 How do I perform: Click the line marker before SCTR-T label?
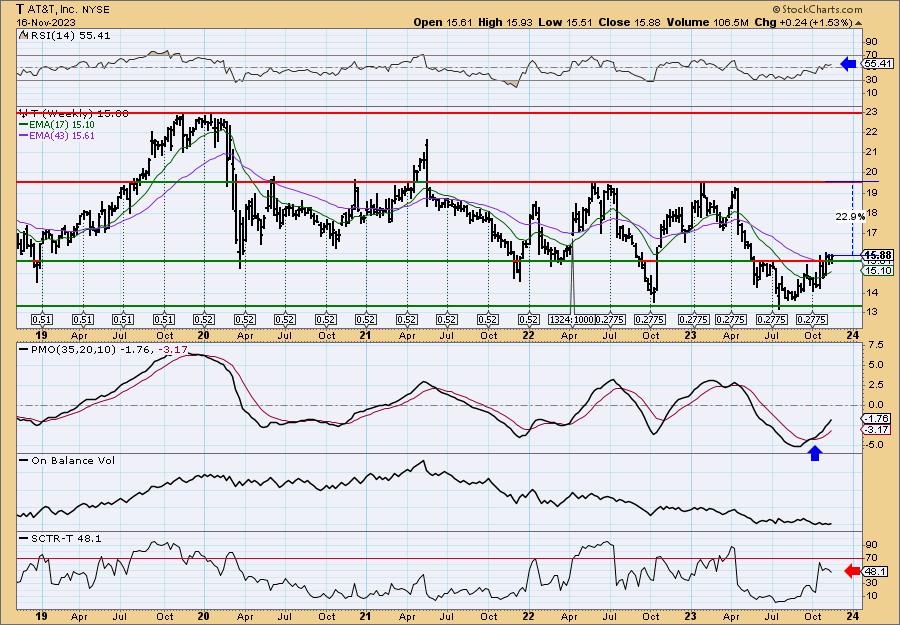tap(24, 538)
